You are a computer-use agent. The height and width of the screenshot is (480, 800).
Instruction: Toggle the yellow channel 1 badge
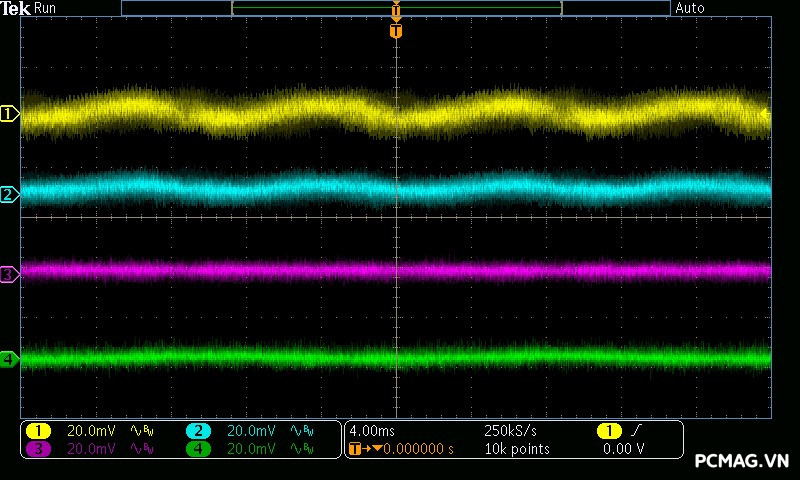38,431
